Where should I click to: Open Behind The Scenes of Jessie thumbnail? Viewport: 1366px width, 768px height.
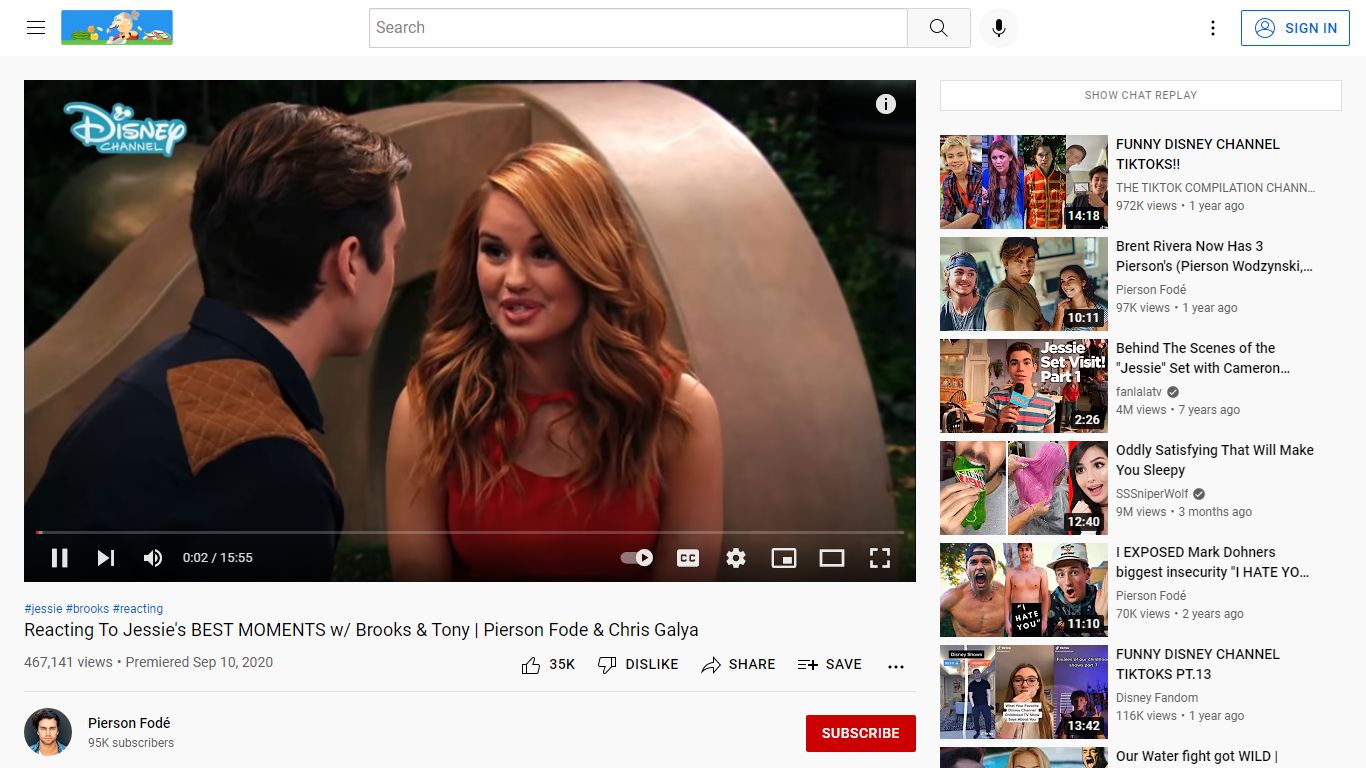[1024, 386]
